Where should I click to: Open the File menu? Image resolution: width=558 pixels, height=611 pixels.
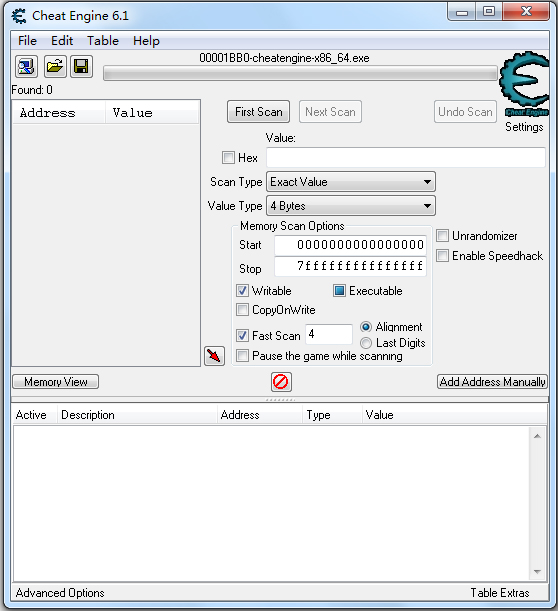click(x=27, y=41)
